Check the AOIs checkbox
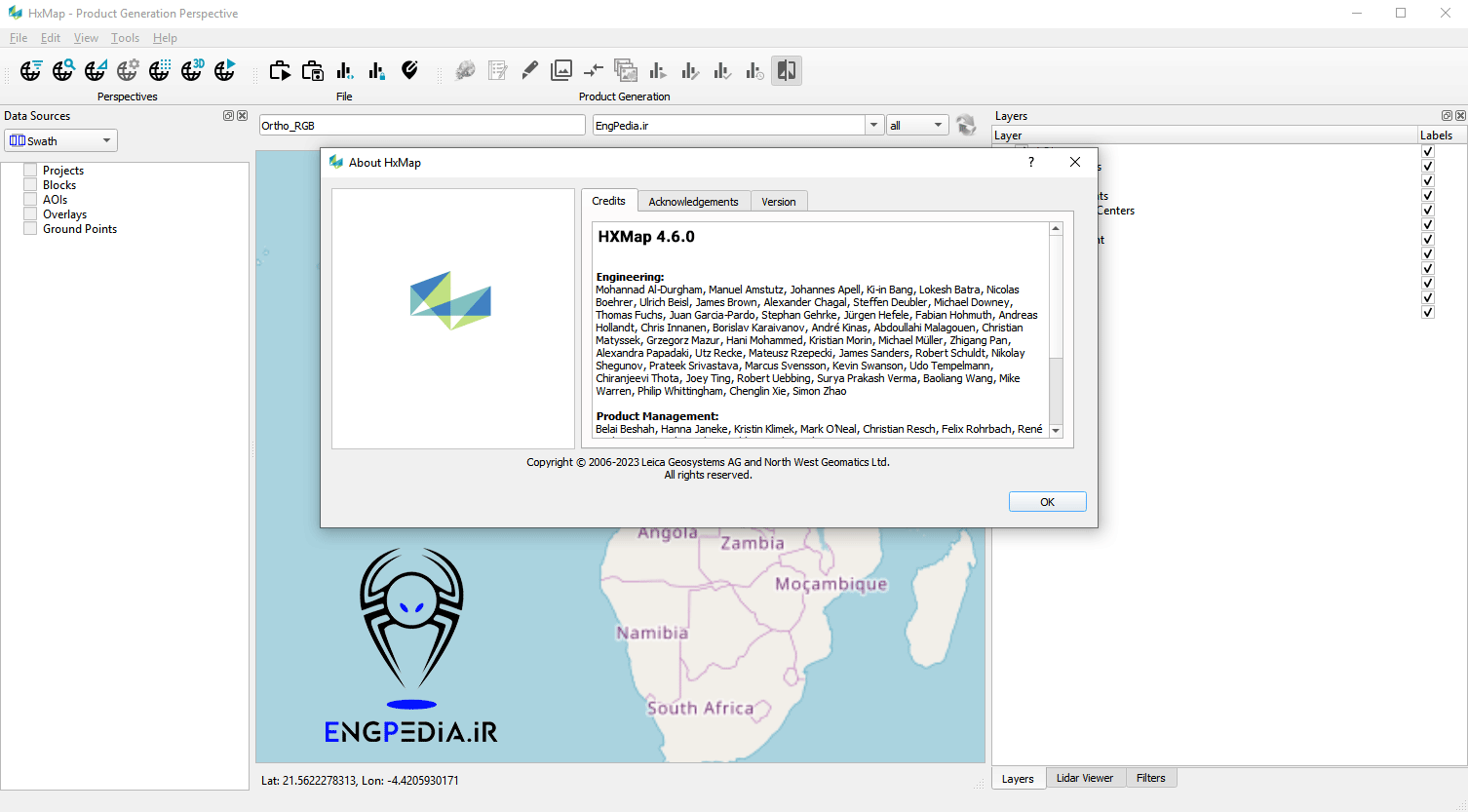Screen dimensions: 1468x812 (x=30, y=199)
